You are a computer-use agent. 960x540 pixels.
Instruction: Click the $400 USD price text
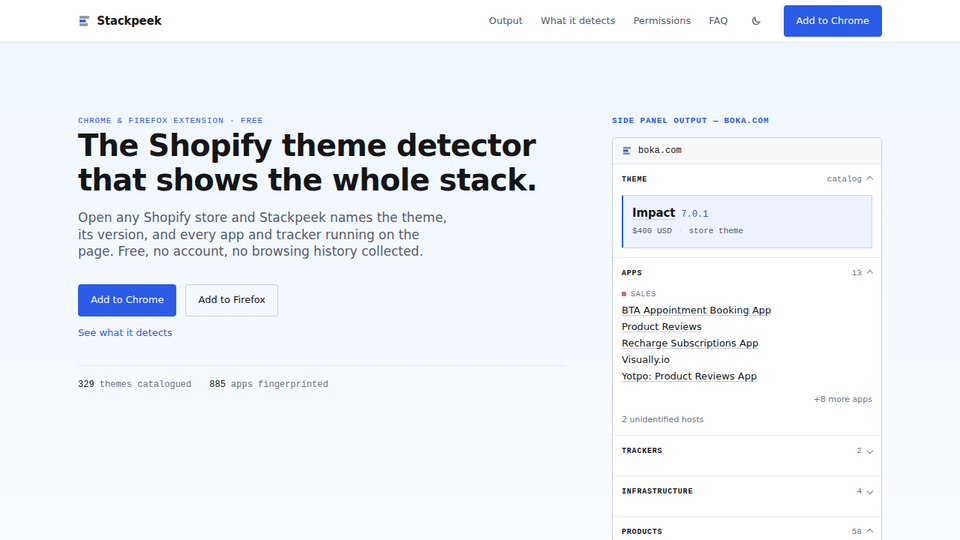click(x=651, y=231)
